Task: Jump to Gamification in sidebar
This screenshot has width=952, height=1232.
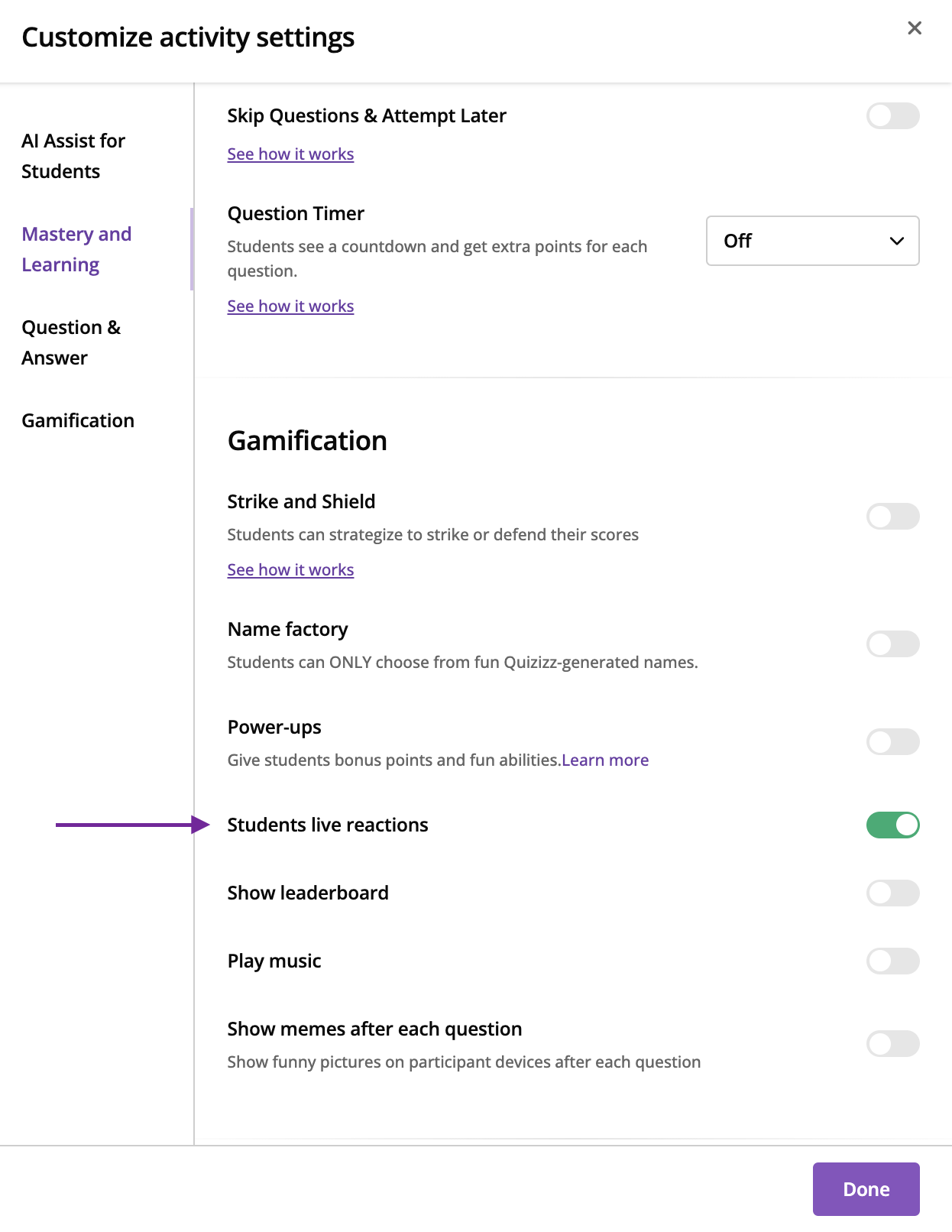Action: (78, 420)
